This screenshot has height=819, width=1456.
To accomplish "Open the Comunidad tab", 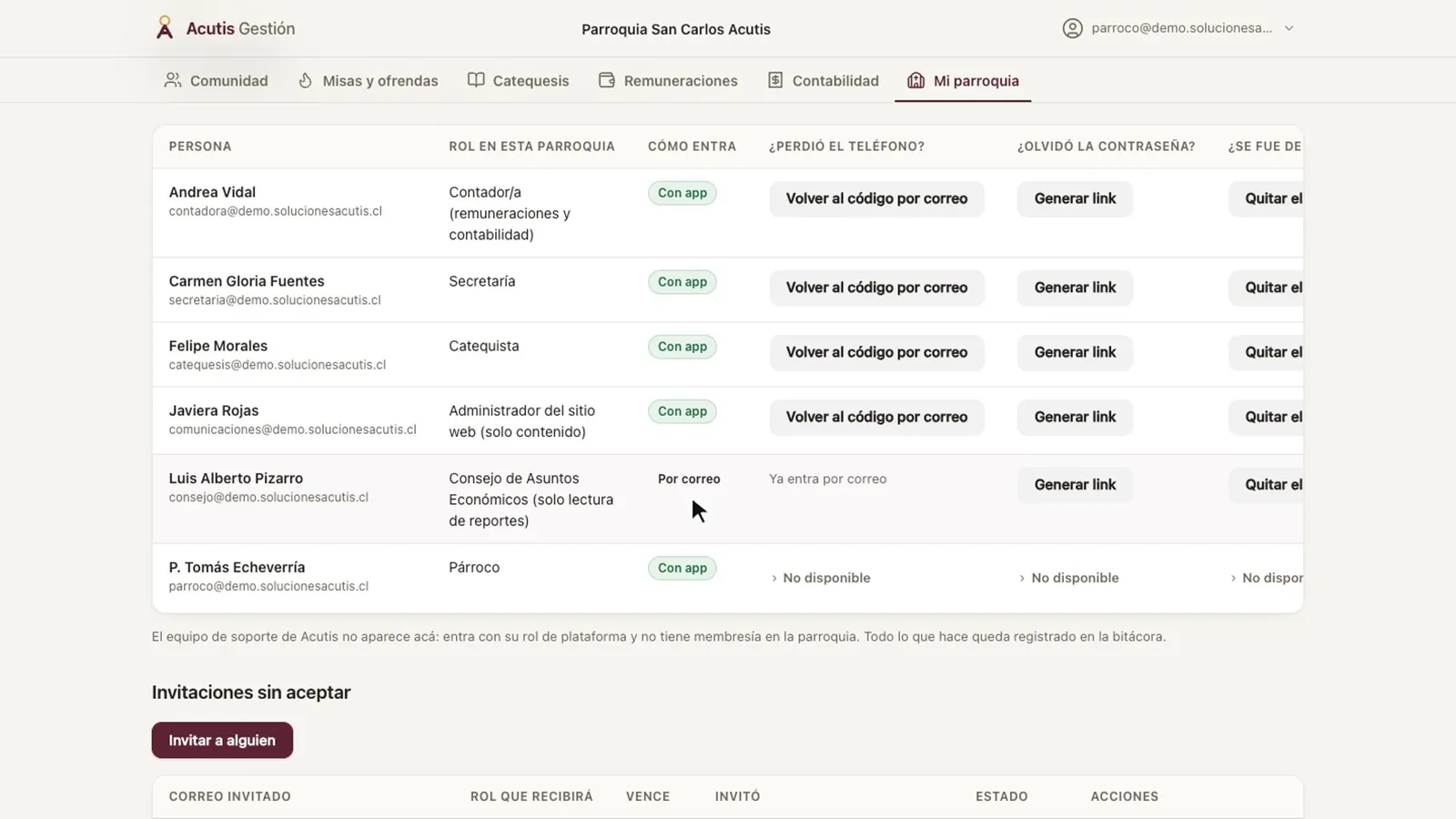I will tap(216, 80).
